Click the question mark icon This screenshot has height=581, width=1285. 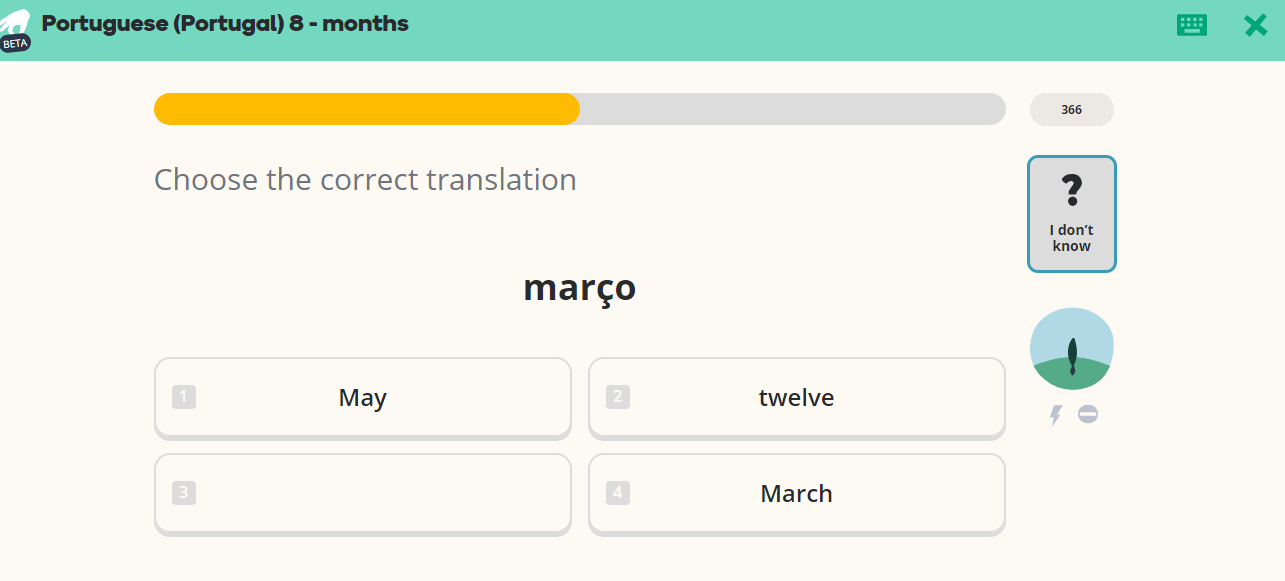[x=1071, y=190]
